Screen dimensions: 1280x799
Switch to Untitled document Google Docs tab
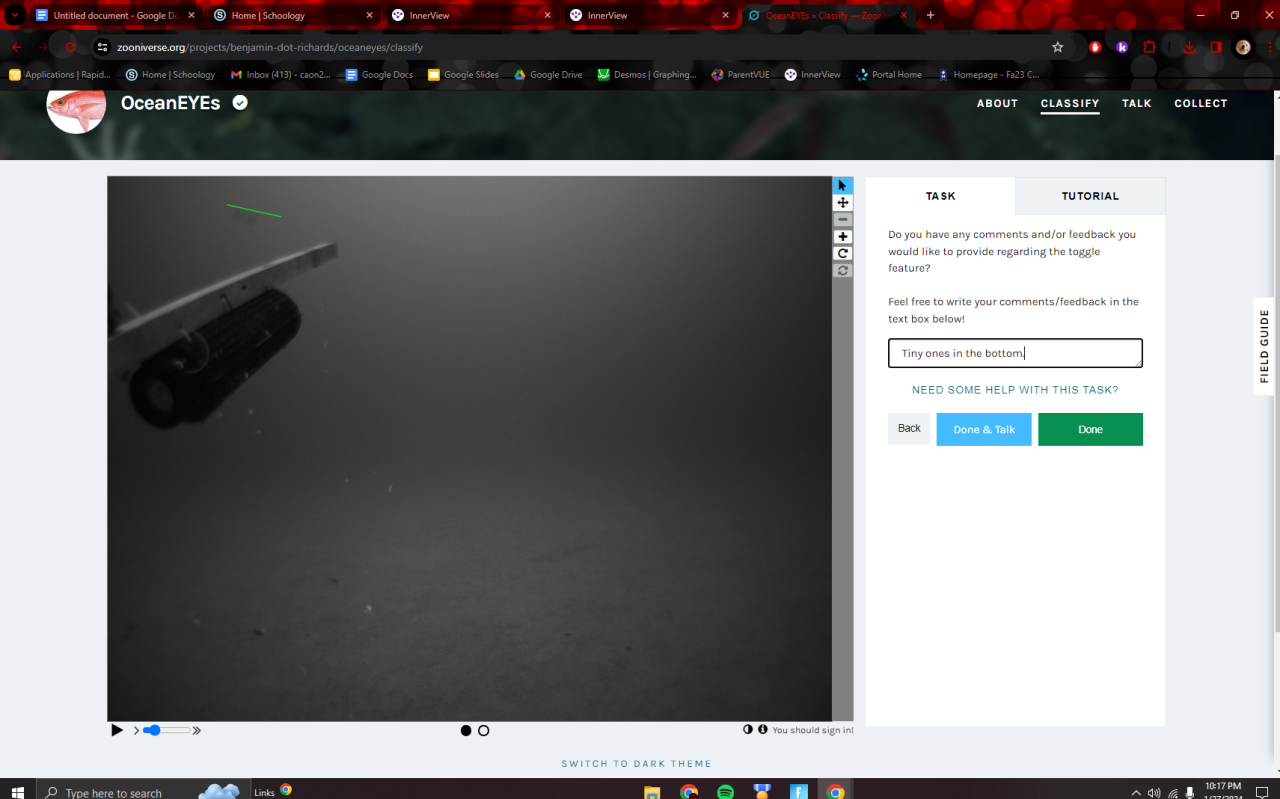115,16
